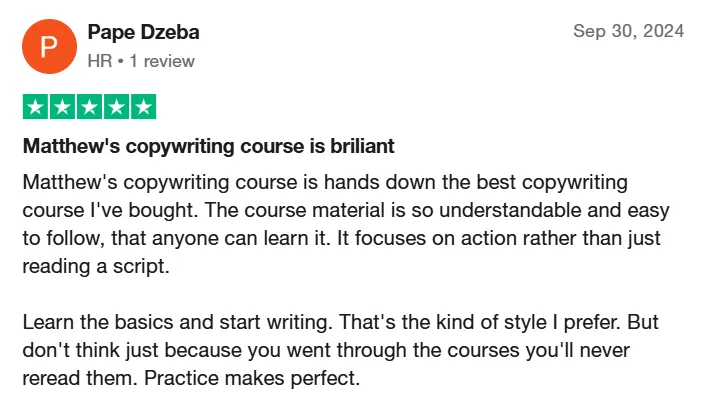Screen dimensions: 707x412
Task: Click the Sep 30, 2024 review date
Action: click(x=629, y=31)
